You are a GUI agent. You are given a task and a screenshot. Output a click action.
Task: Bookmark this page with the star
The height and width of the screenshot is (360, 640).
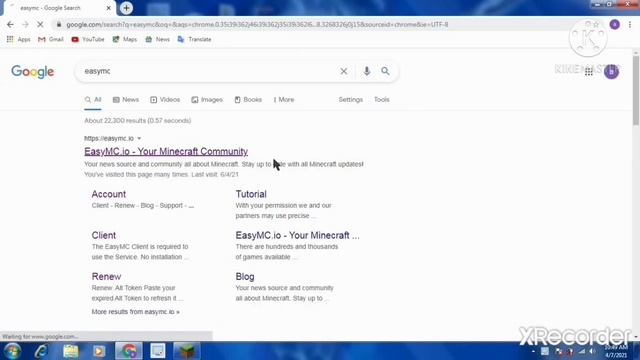click(x=596, y=24)
